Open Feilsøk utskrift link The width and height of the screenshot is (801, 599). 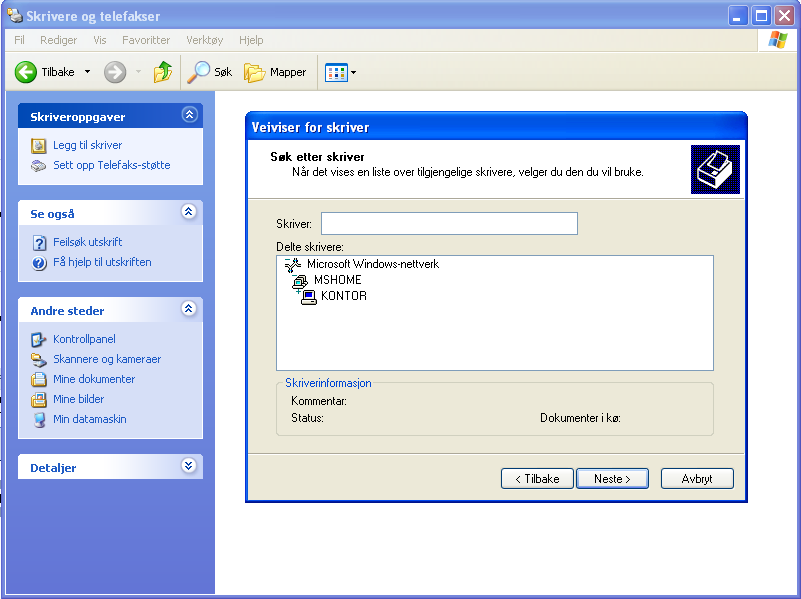[87, 242]
